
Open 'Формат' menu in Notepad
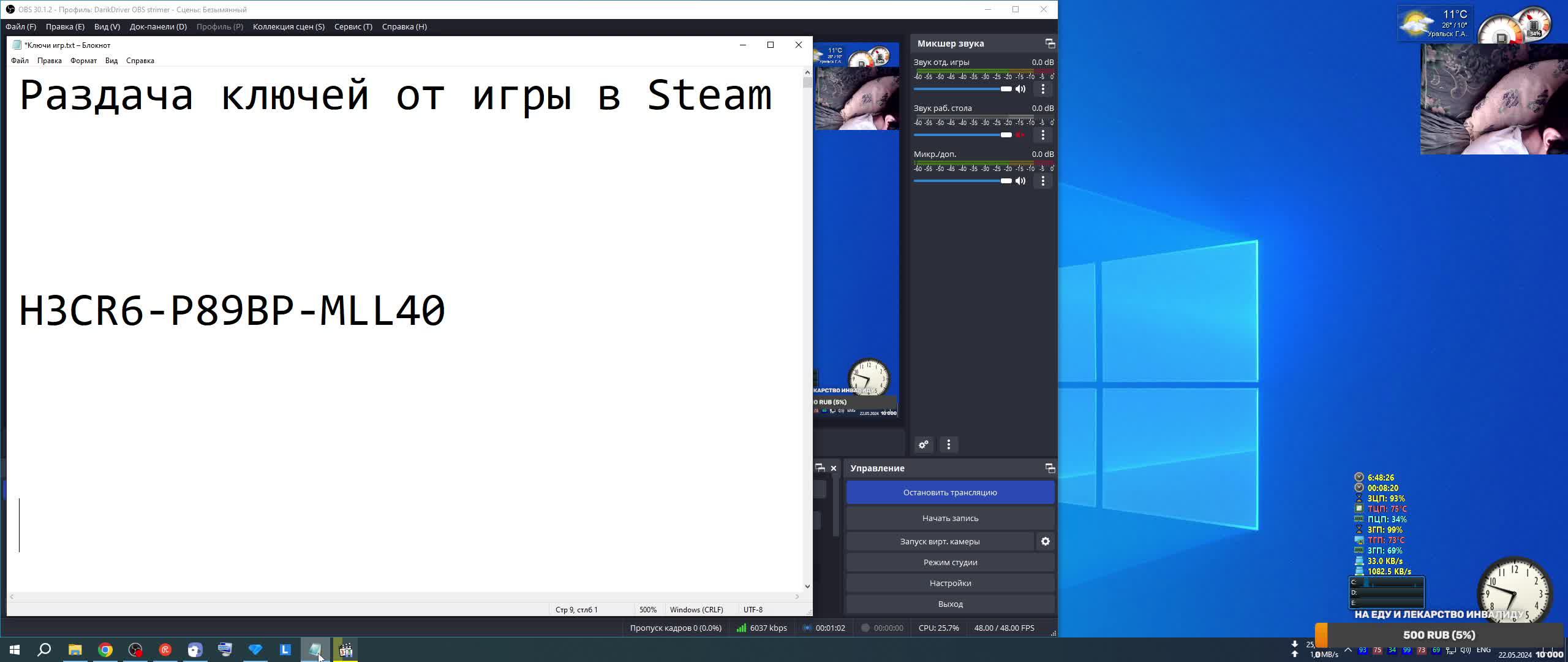83,61
